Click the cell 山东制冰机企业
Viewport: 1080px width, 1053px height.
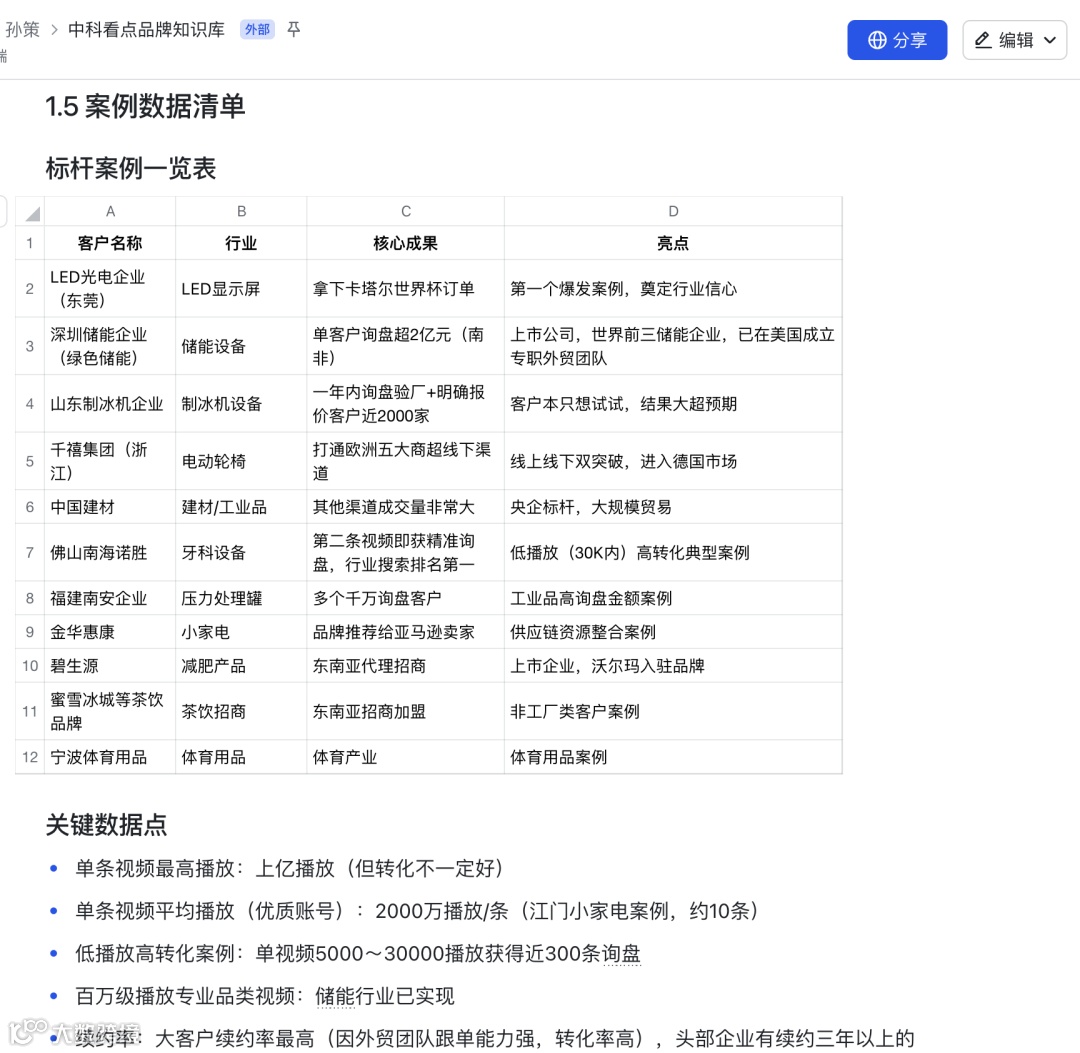tap(110, 404)
